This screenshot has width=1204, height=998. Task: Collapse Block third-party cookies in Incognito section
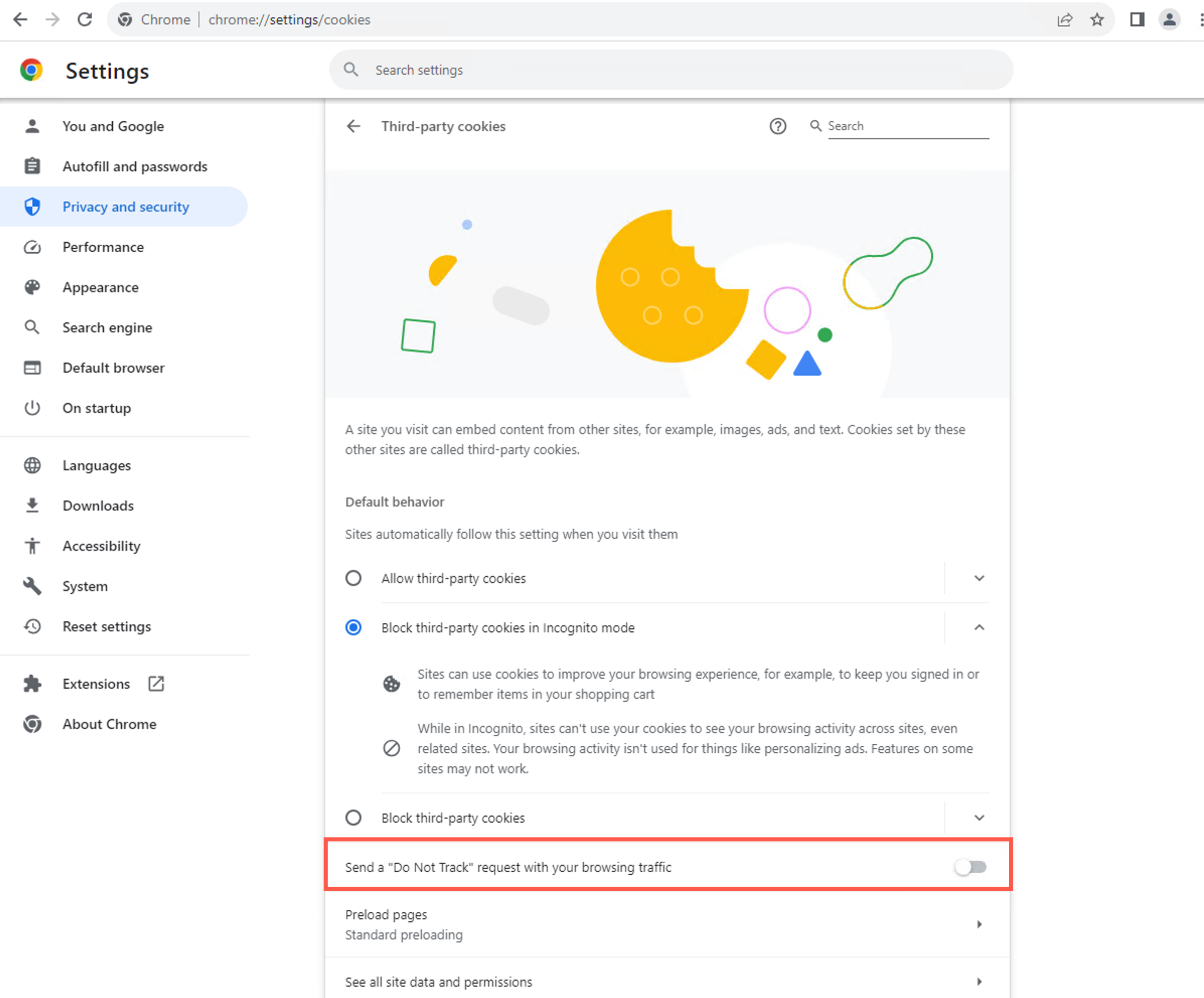coord(979,627)
